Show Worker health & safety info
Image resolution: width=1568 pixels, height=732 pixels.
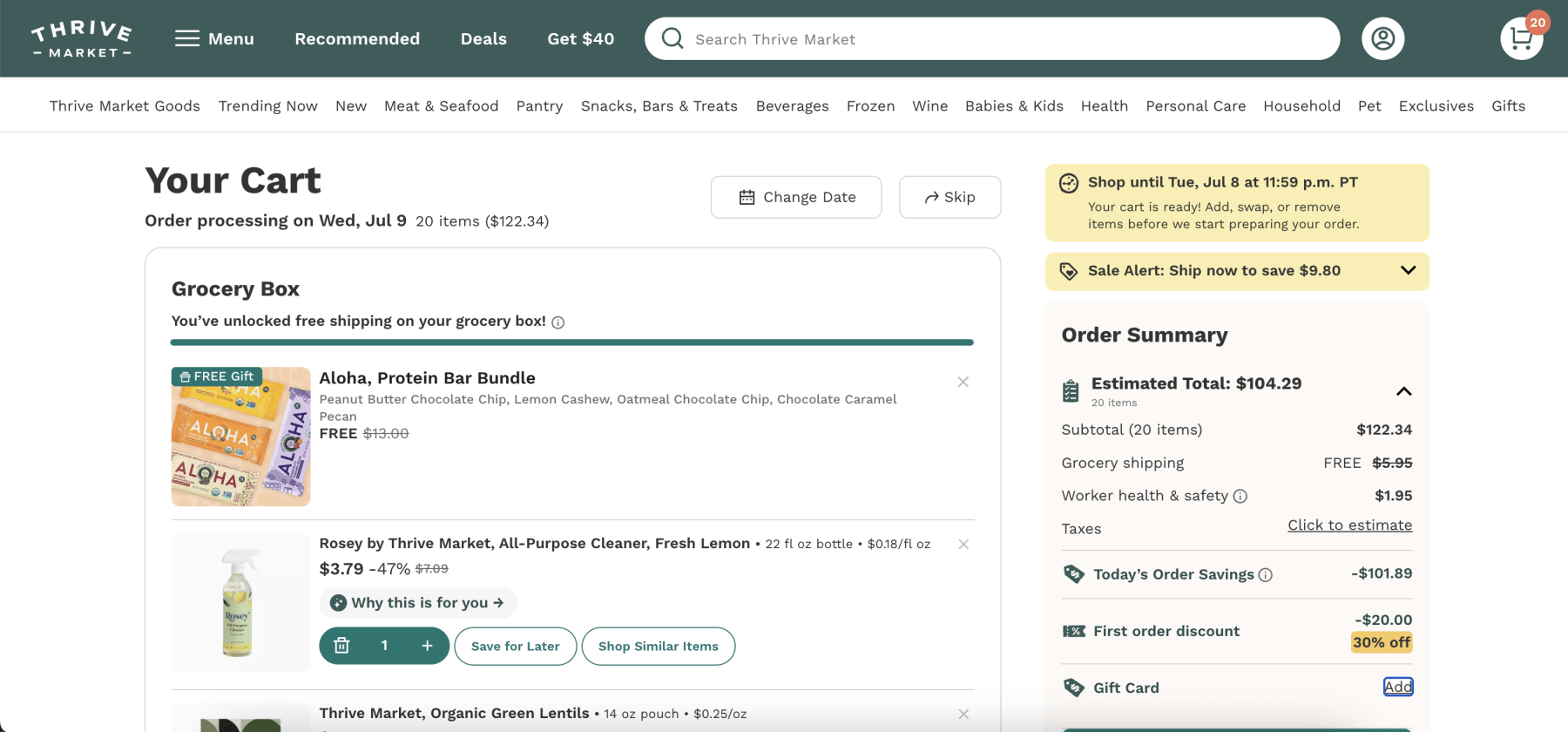point(1240,496)
